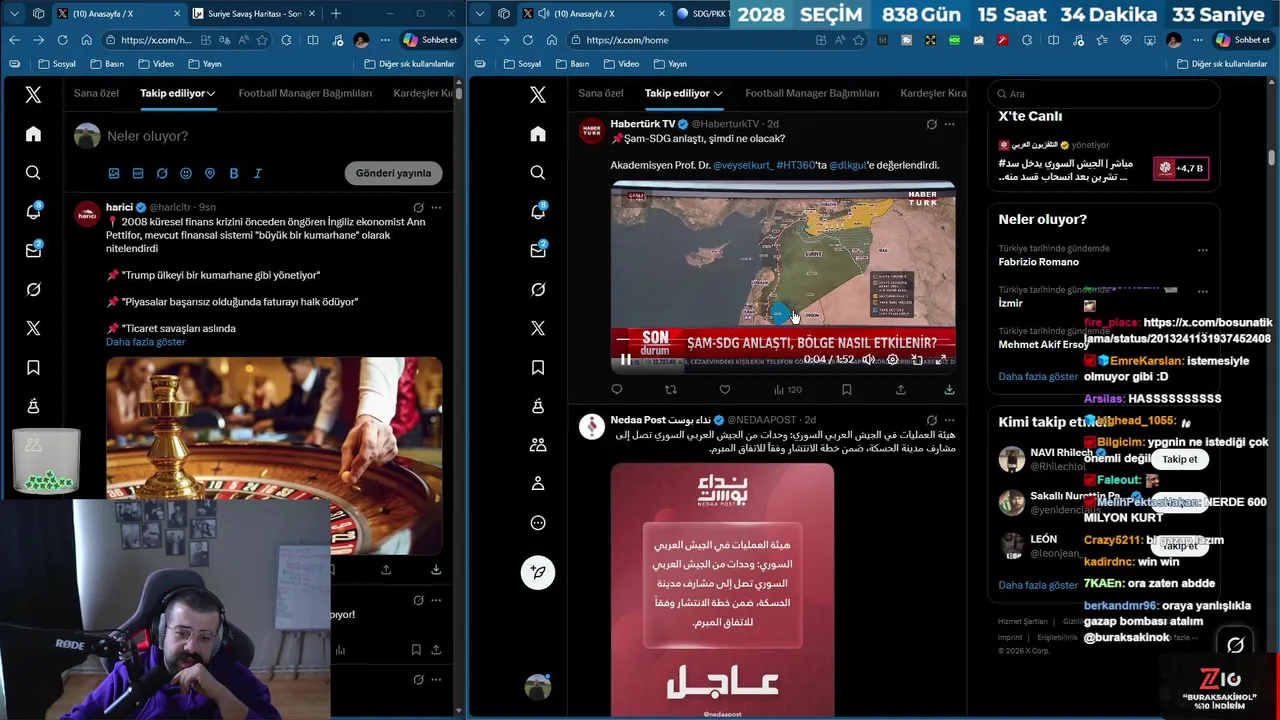Open notifications bell in left window sidebar
The height and width of the screenshot is (720, 1280).
[33, 211]
